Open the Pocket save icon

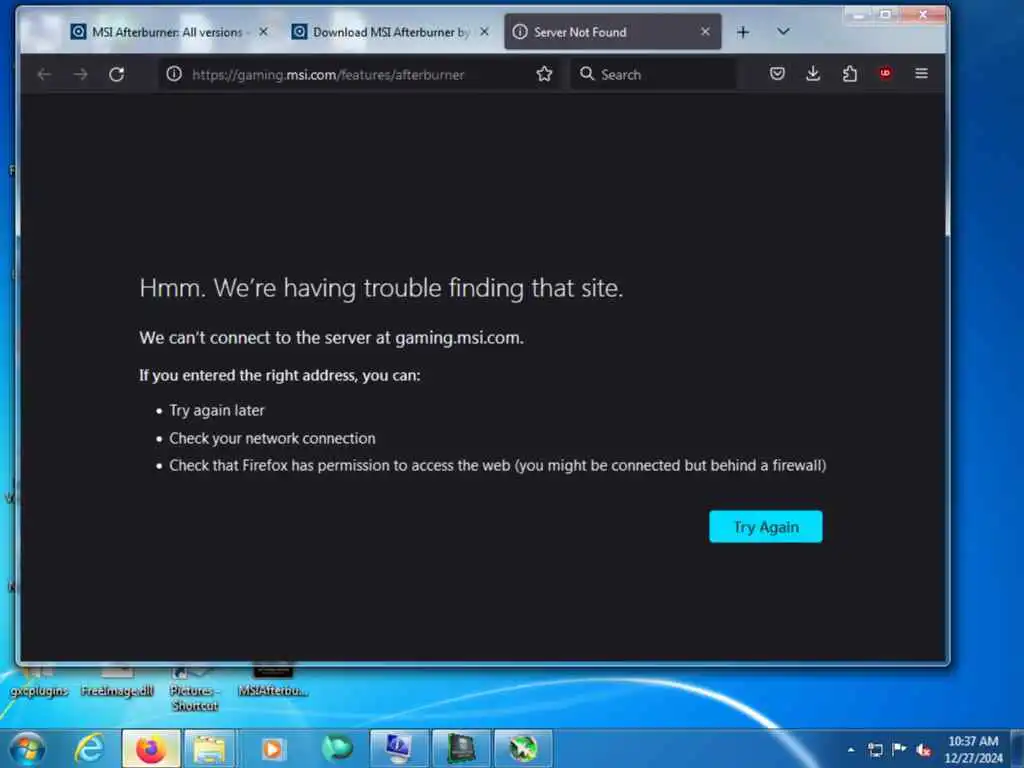[776, 73]
